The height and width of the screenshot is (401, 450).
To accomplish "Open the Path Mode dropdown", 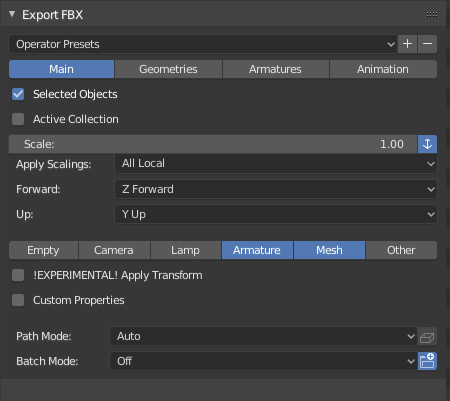I will (x=263, y=336).
